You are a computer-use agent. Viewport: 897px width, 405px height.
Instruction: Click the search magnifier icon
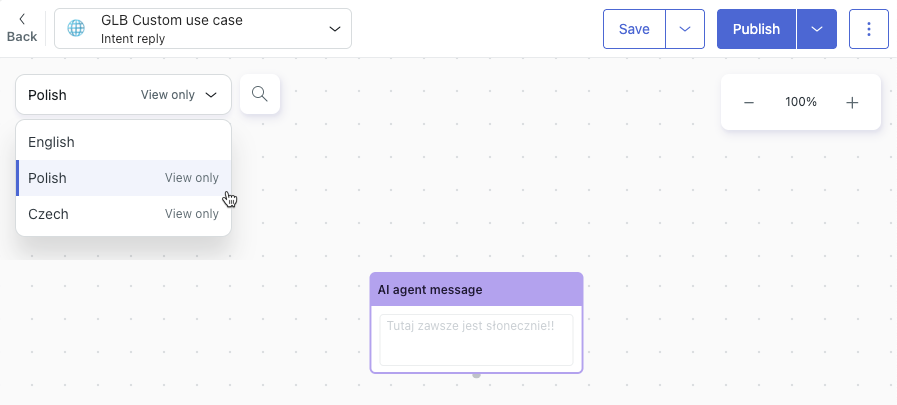tap(260, 94)
